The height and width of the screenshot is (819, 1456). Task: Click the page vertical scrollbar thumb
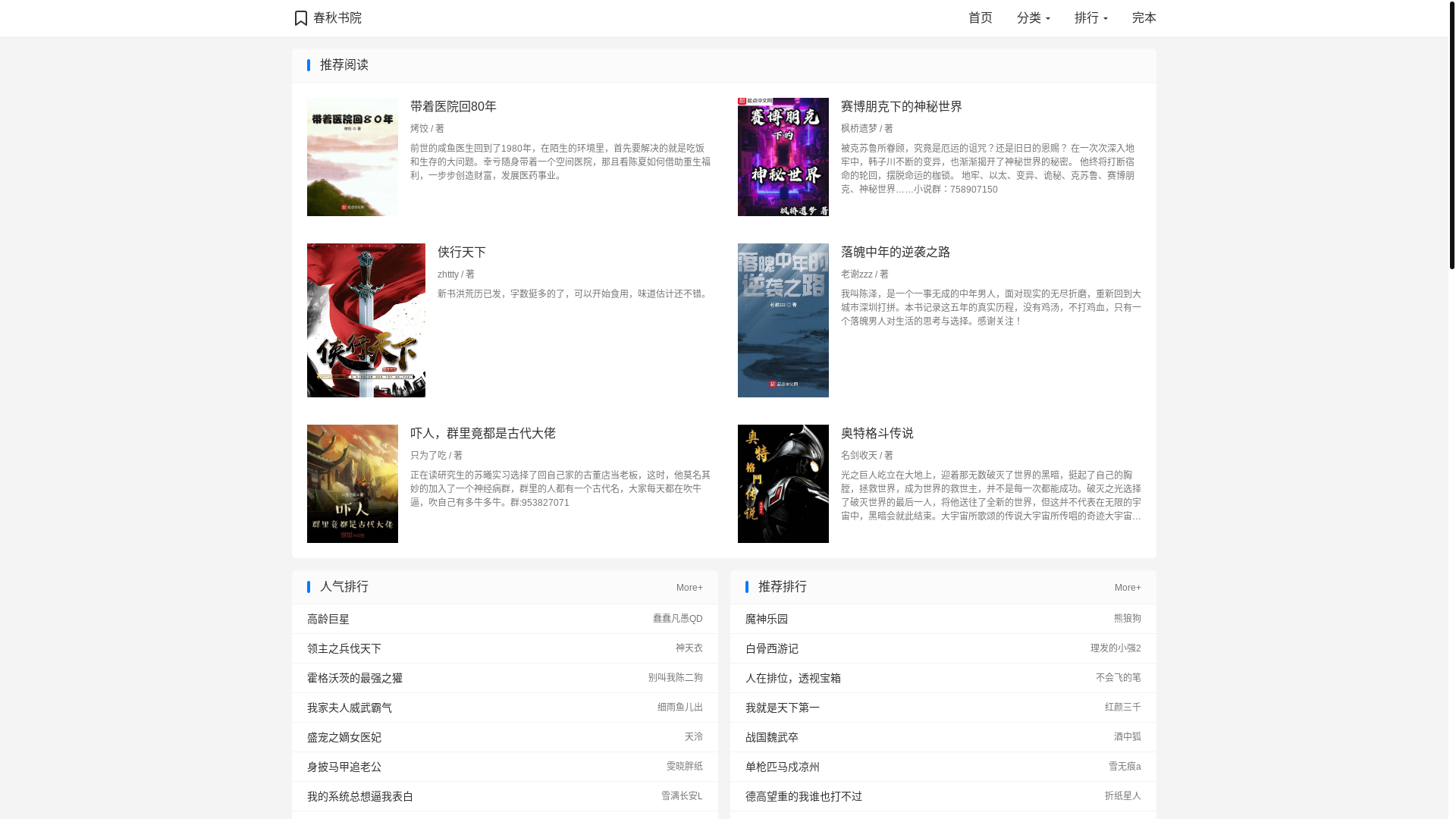click(1452, 135)
